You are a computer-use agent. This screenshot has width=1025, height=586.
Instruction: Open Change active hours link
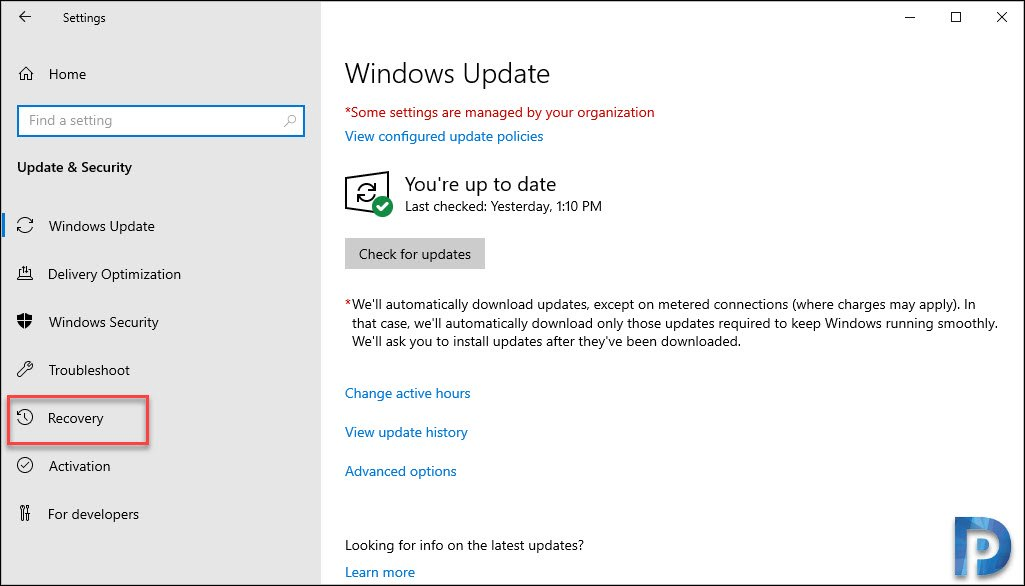(x=407, y=393)
